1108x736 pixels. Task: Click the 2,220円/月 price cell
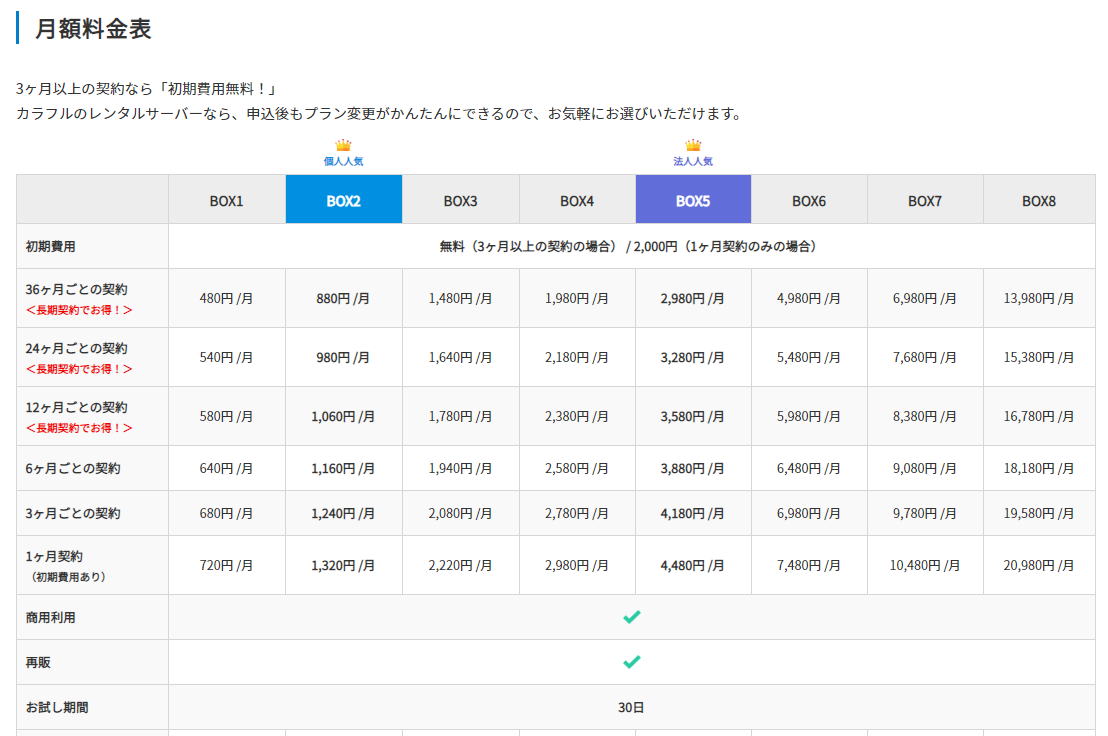[x=460, y=566]
